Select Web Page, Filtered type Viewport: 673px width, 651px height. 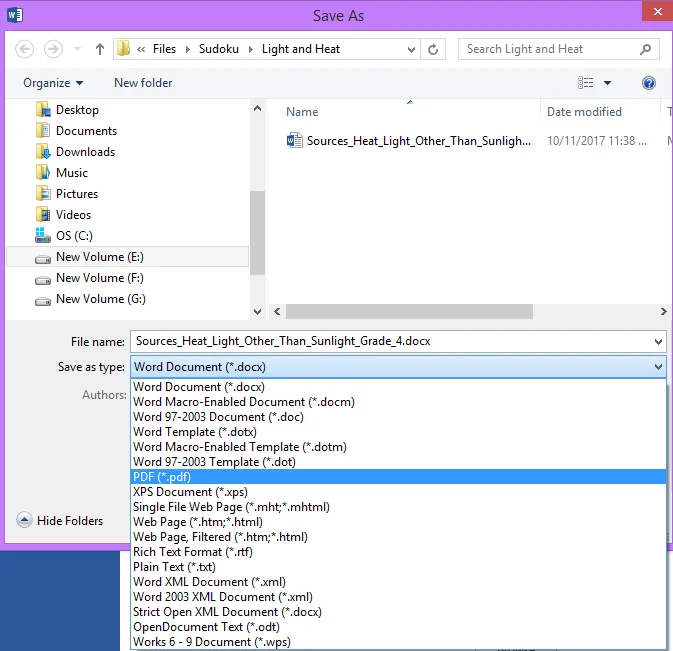(x=398, y=537)
